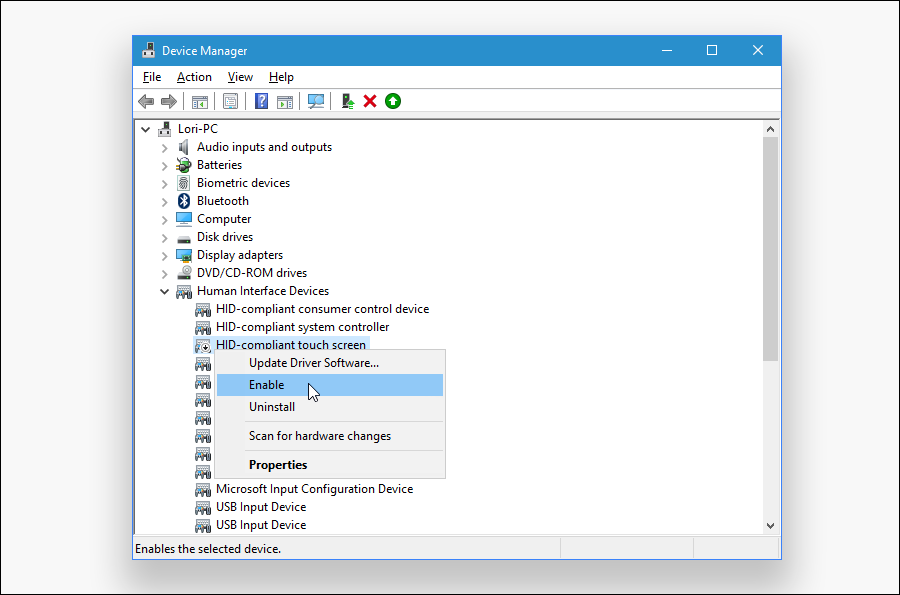Image resolution: width=900 pixels, height=595 pixels.
Task: Expand the Display adapters category
Action: pos(165,256)
